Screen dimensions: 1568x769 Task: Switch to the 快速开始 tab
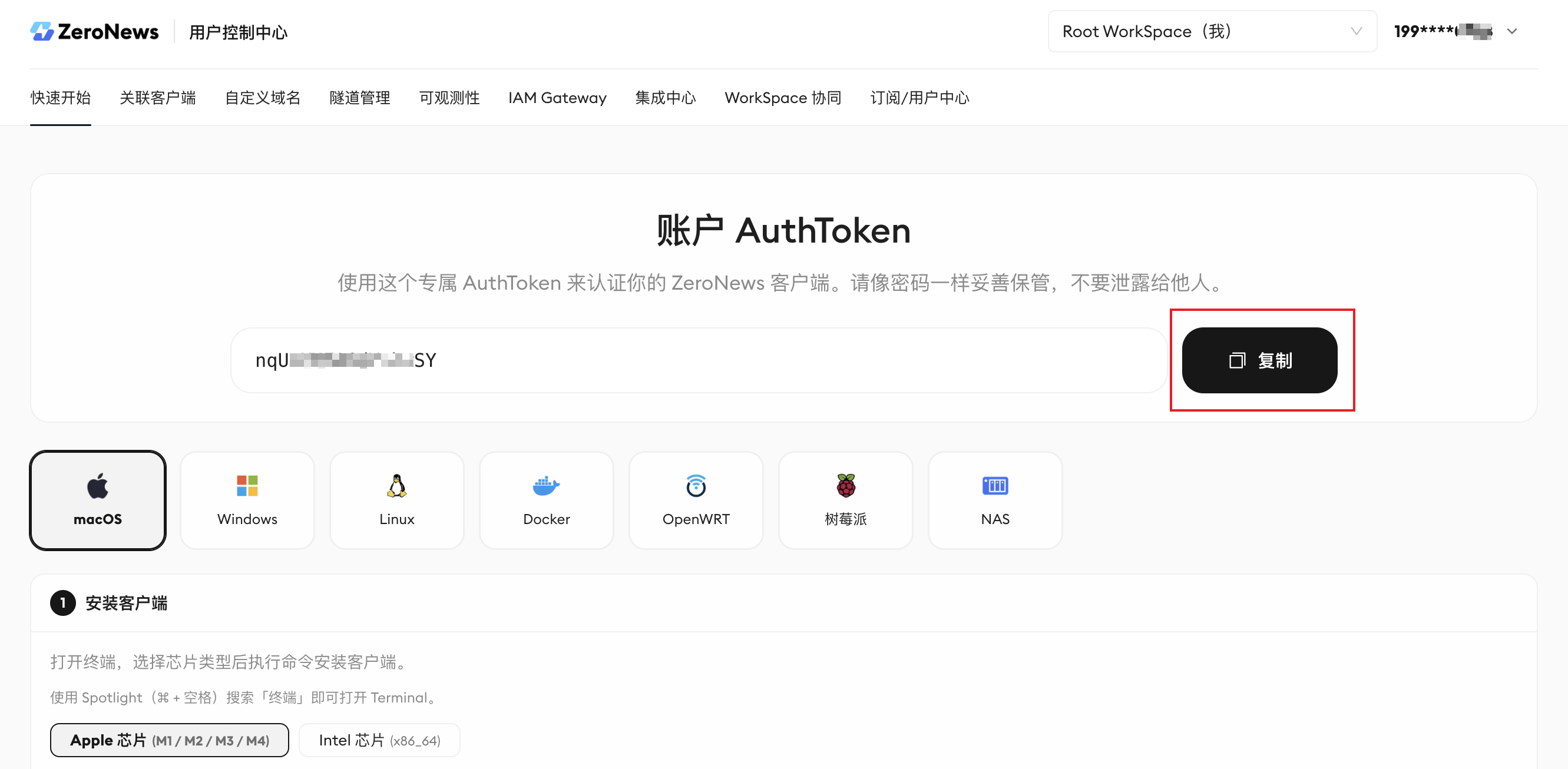pos(60,98)
